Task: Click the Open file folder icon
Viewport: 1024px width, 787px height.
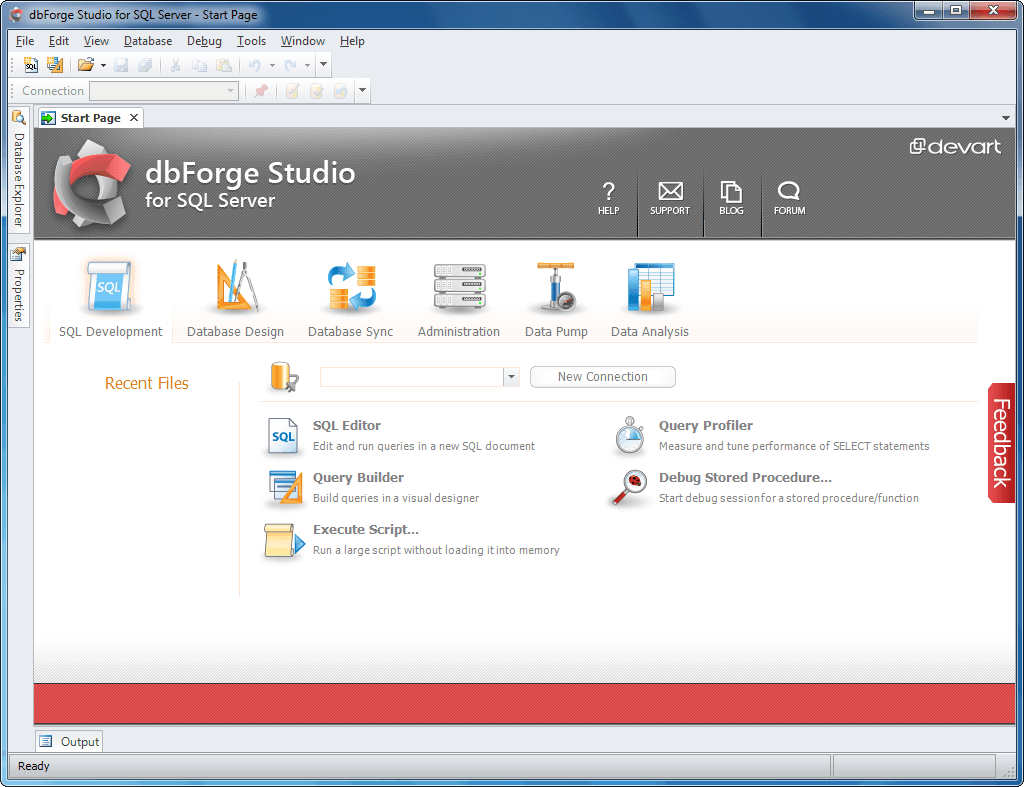Action: pos(86,65)
